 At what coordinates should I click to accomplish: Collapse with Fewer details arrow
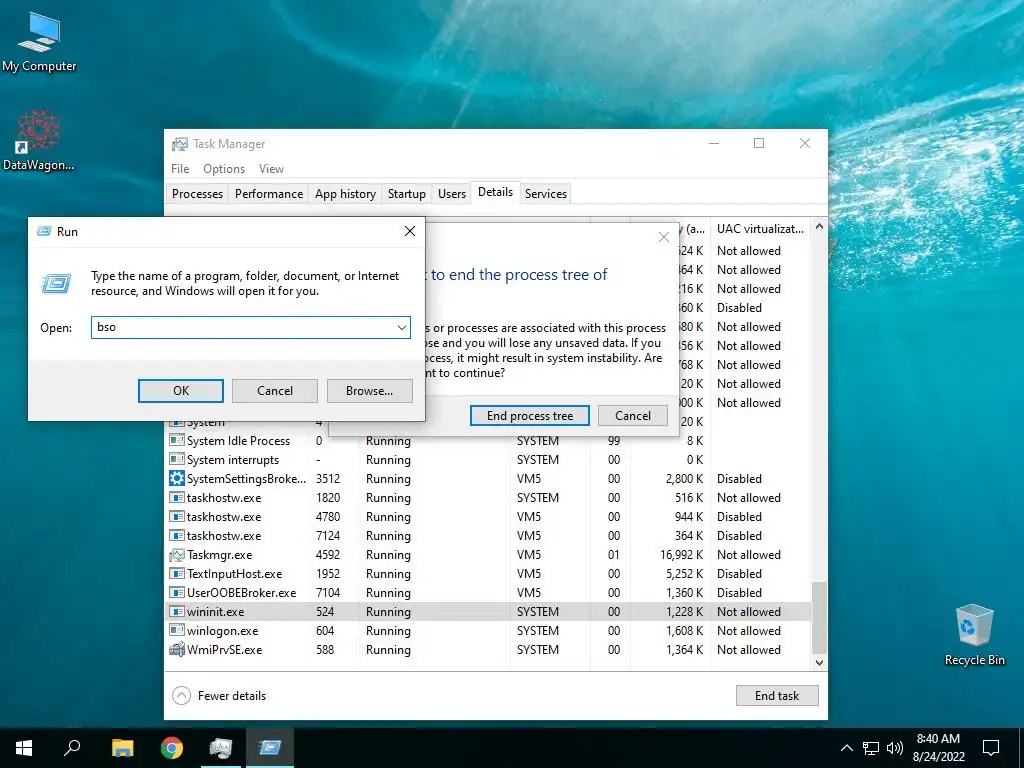[182, 696]
